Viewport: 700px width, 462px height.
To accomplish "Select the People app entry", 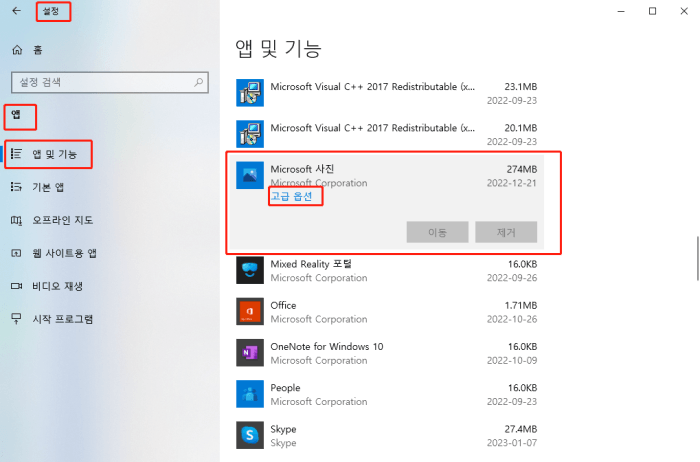I will point(387,394).
